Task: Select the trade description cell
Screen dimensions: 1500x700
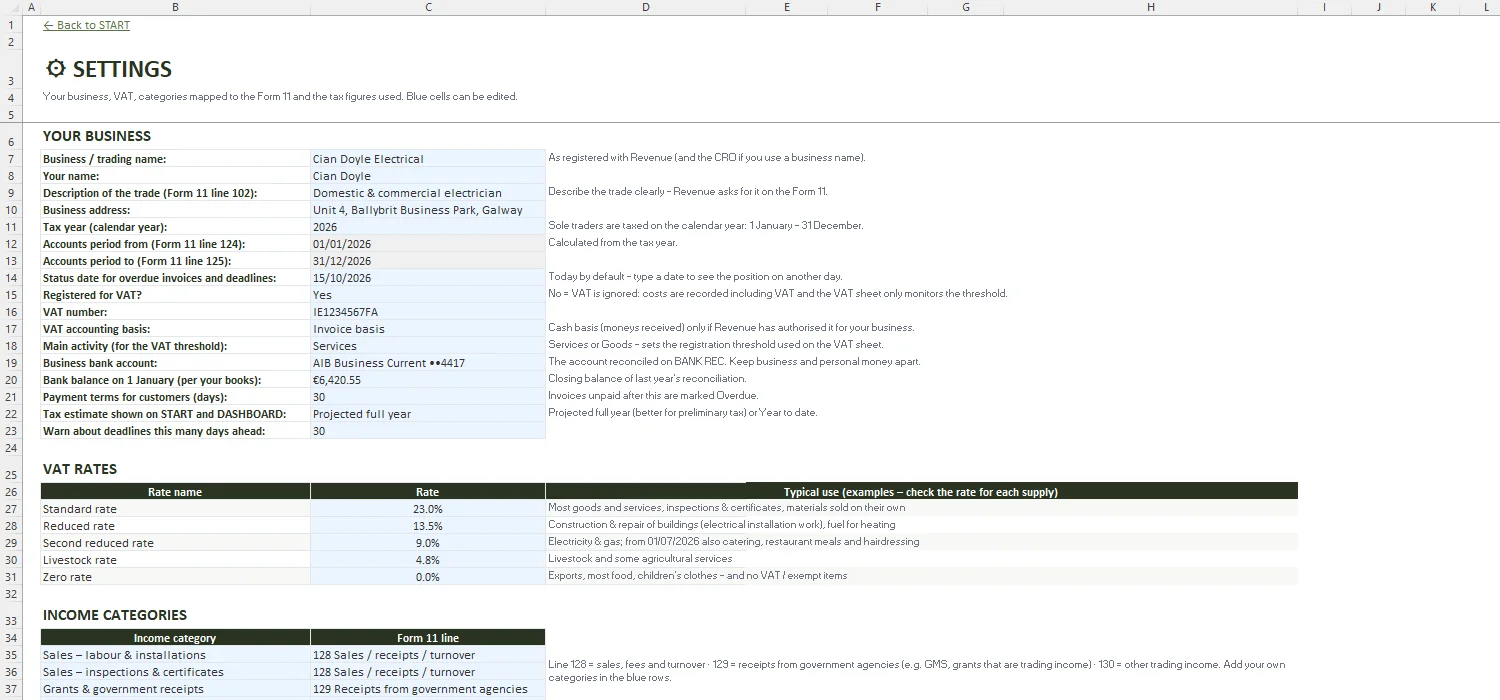Action: pyautogui.click(x=428, y=193)
